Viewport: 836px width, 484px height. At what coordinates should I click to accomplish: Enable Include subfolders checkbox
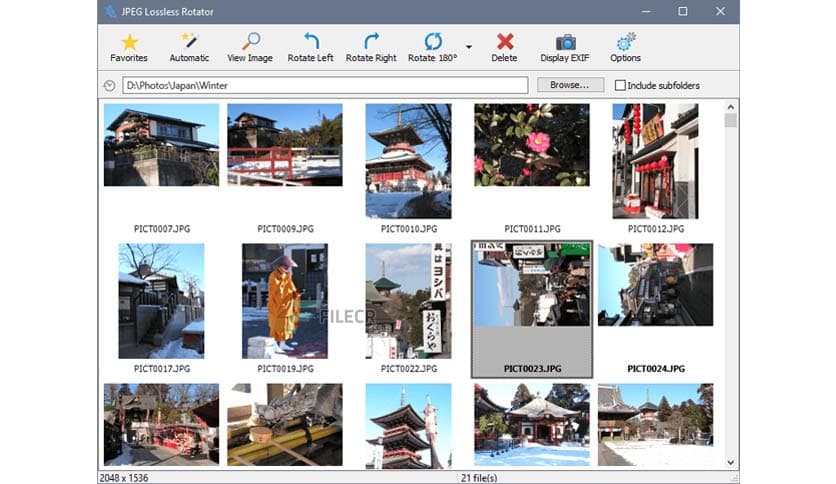click(x=620, y=85)
